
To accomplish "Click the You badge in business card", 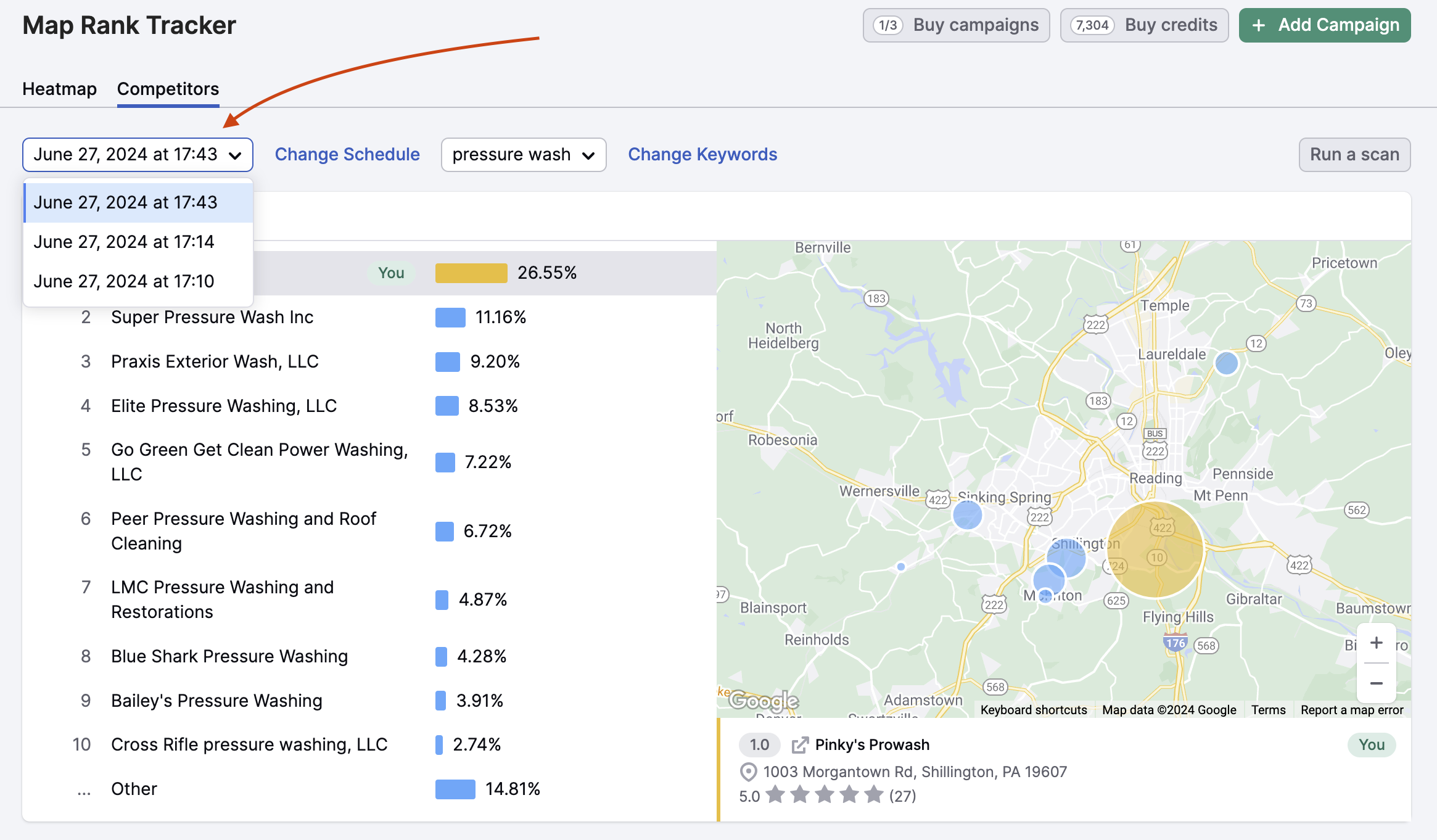I will click(x=1372, y=745).
